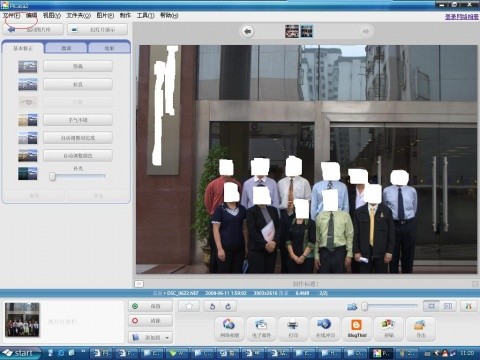Click the straighten preview thumbnail icon
The height and width of the screenshot is (360, 480).
pyautogui.click(x=28, y=84)
